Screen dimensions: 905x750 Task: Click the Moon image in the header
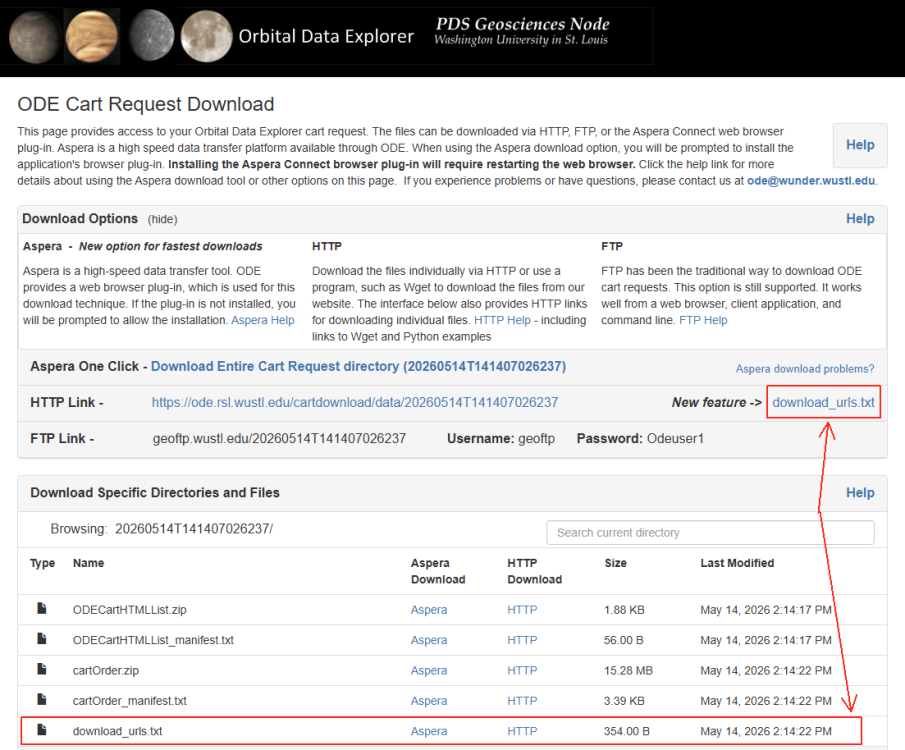[206, 36]
